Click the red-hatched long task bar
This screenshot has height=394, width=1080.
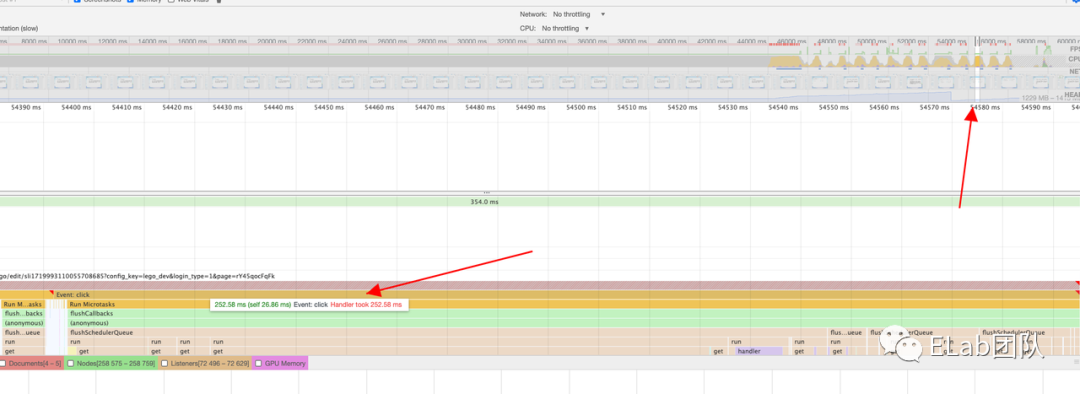(540, 285)
